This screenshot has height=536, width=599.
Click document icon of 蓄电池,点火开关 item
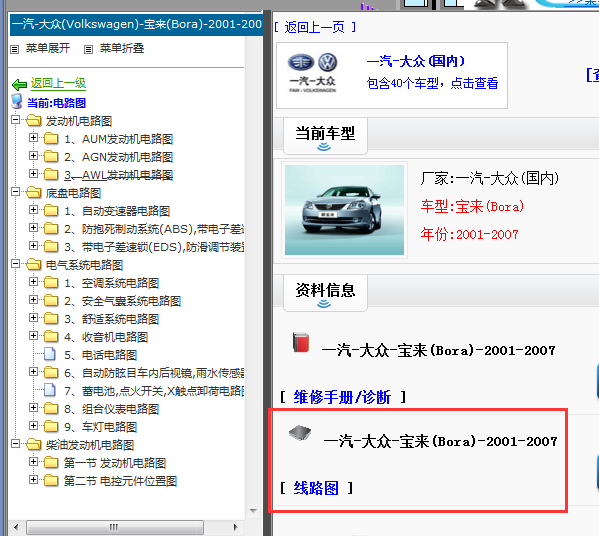click(50, 390)
